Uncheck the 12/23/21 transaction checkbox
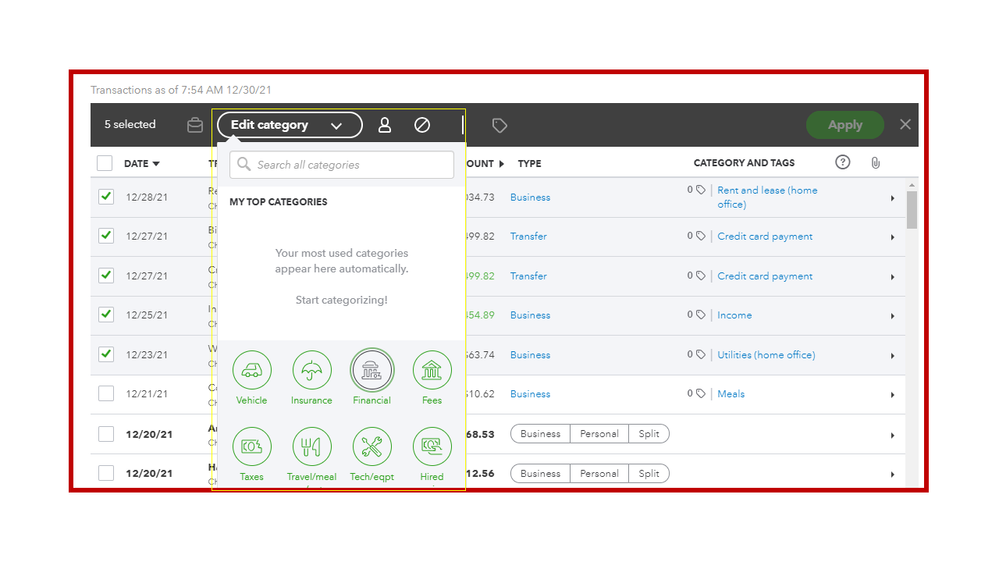Image resolution: width=999 pixels, height=562 pixels. click(x=106, y=354)
